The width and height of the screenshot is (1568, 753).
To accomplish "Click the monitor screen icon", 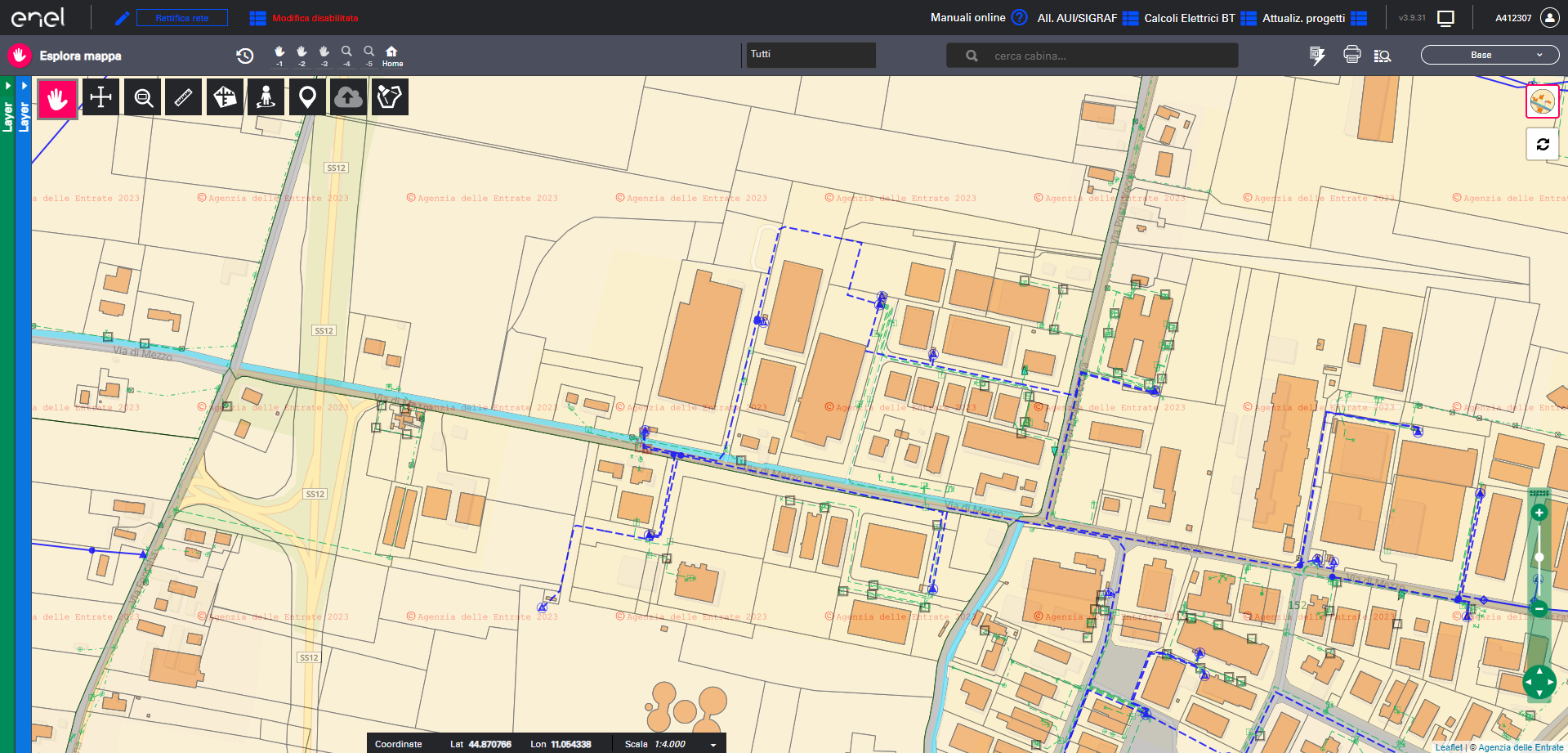I will [1445, 18].
